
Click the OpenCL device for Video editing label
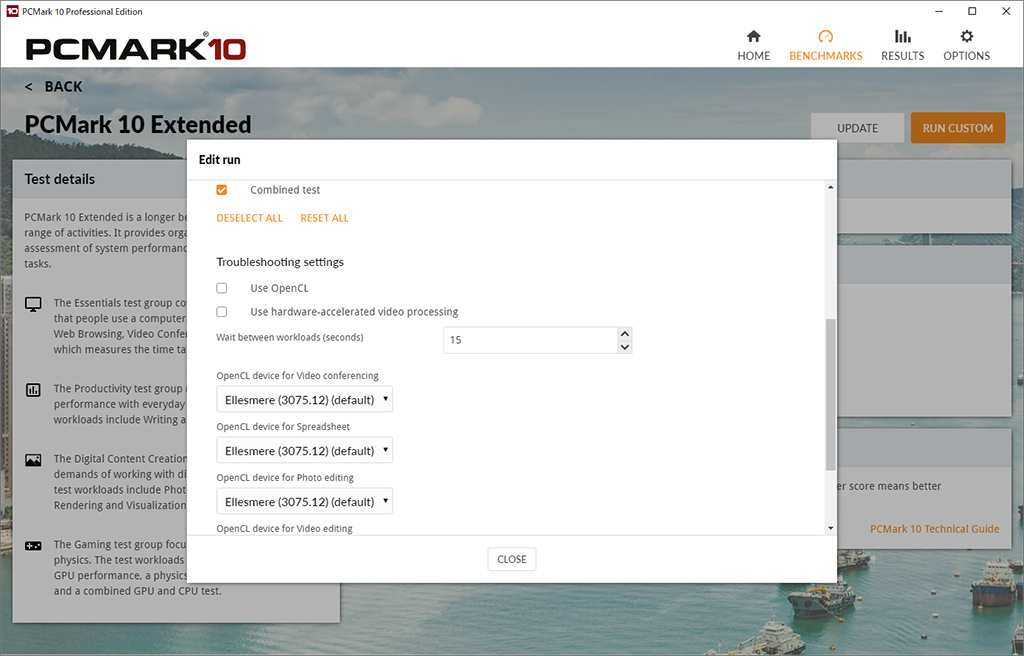285,529
